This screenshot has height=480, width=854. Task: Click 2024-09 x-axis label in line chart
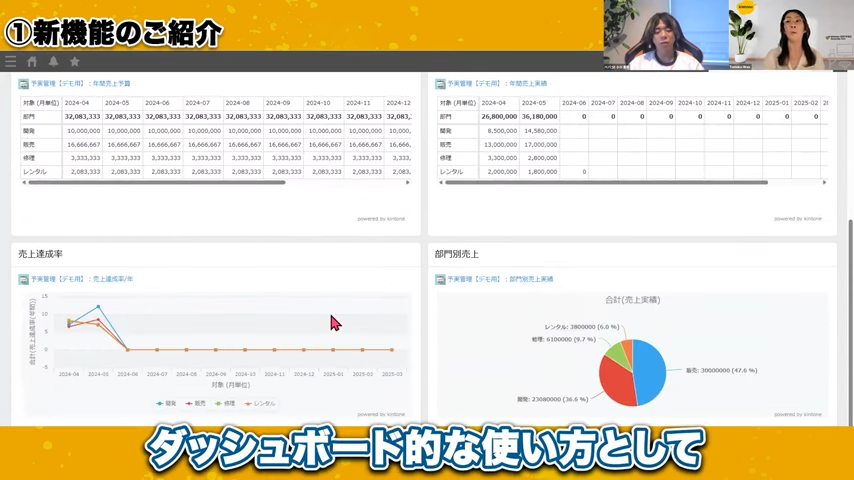click(216, 374)
